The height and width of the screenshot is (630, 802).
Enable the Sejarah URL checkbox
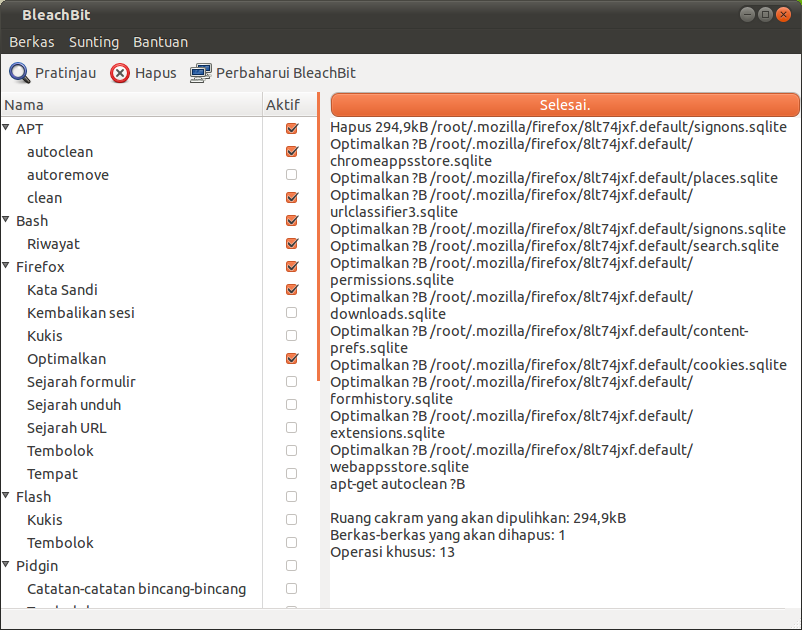(292, 428)
